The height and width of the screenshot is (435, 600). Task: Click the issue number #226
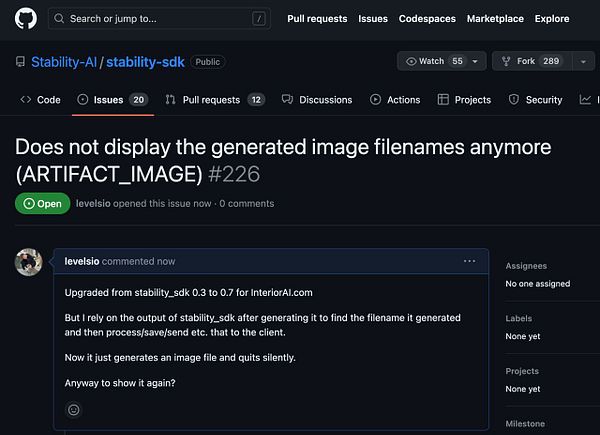[234, 174]
